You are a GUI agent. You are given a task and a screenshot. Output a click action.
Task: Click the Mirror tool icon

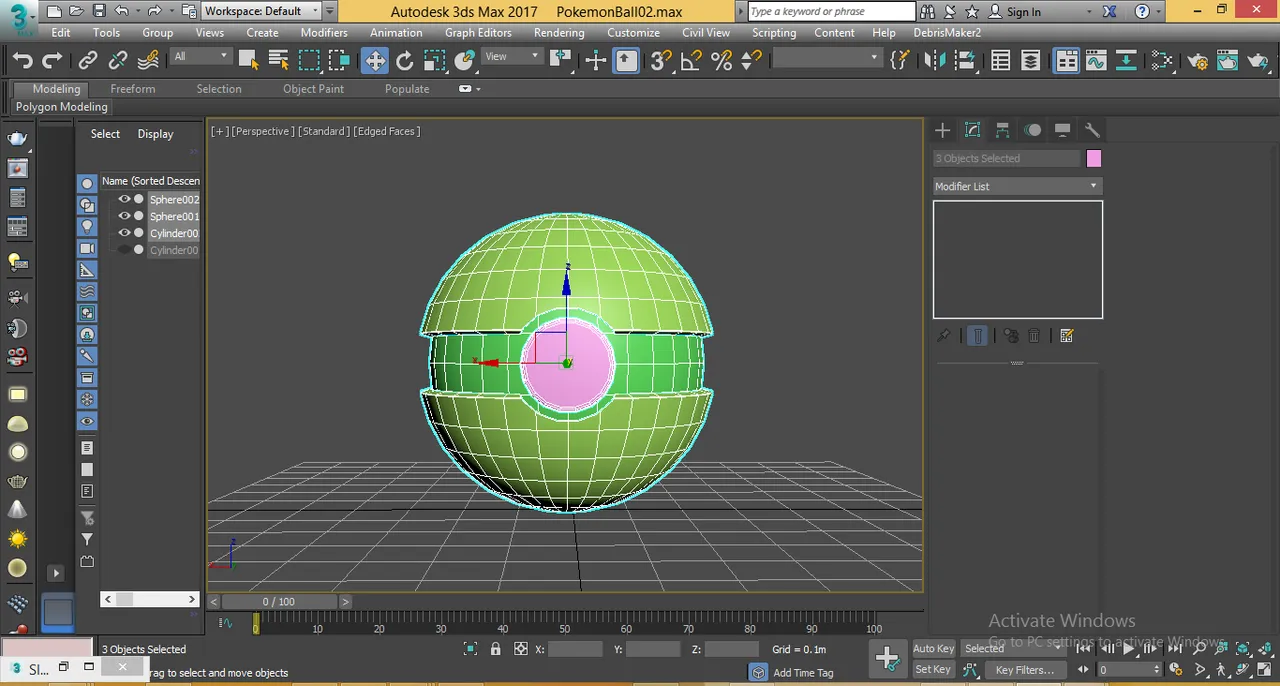935,61
